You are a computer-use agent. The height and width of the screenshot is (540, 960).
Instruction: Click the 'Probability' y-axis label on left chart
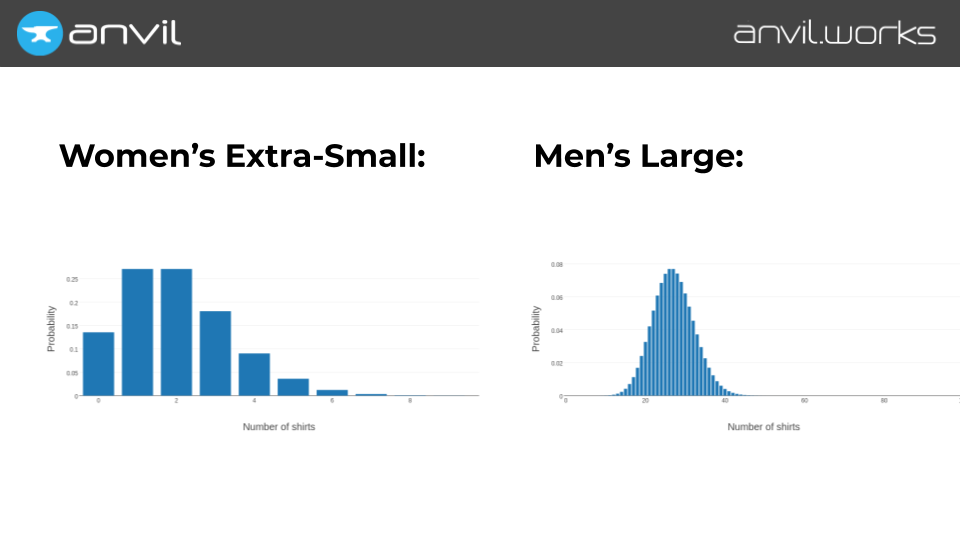pyautogui.click(x=52, y=328)
